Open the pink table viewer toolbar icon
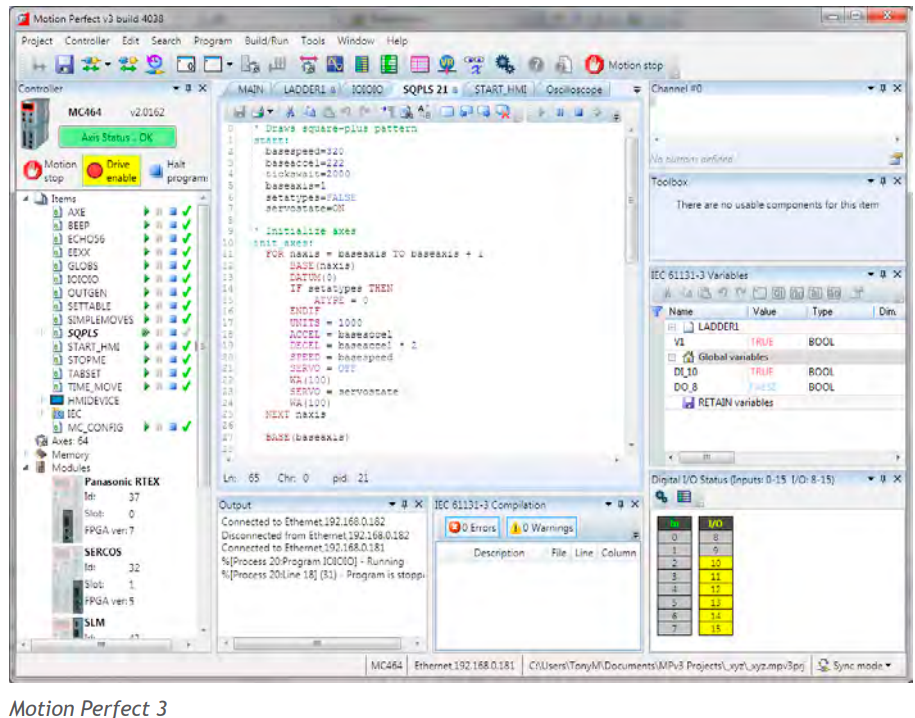The width and height of the screenshot is (915, 718). [420, 64]
